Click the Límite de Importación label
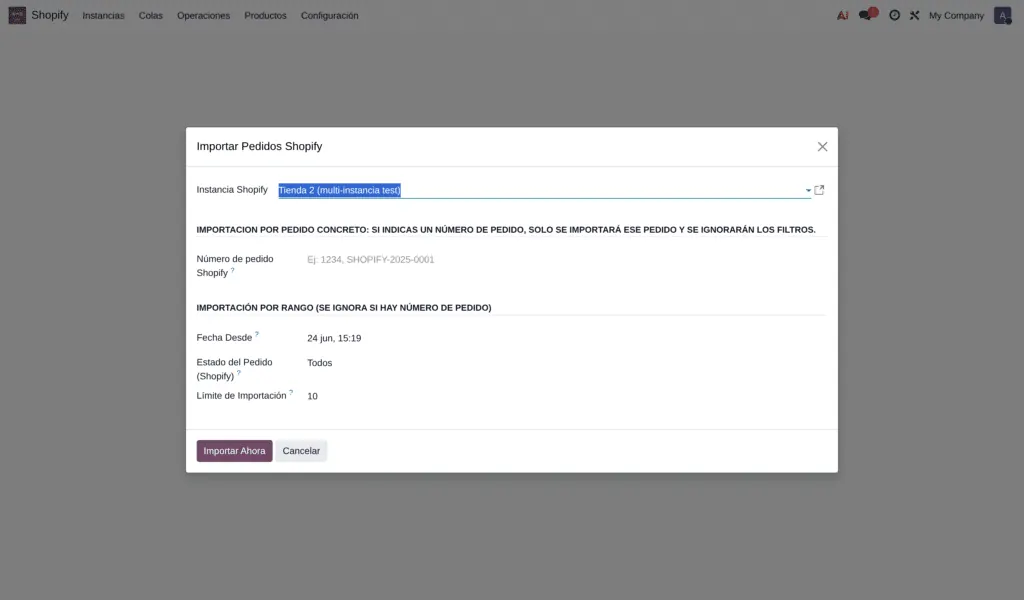The image size is (1024, 600). coord(241,396)
